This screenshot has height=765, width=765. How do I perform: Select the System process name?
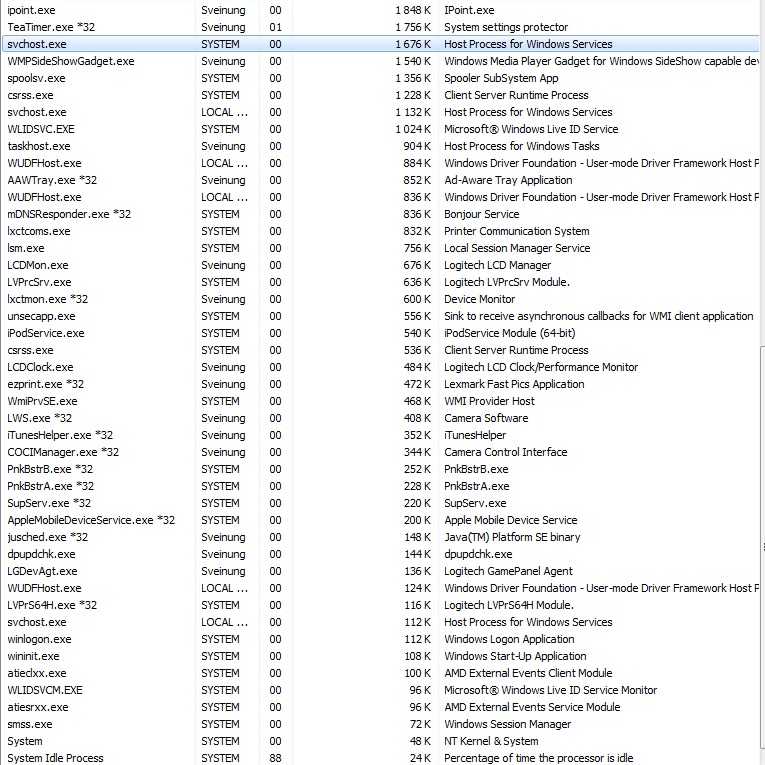(x=24, y=742)
